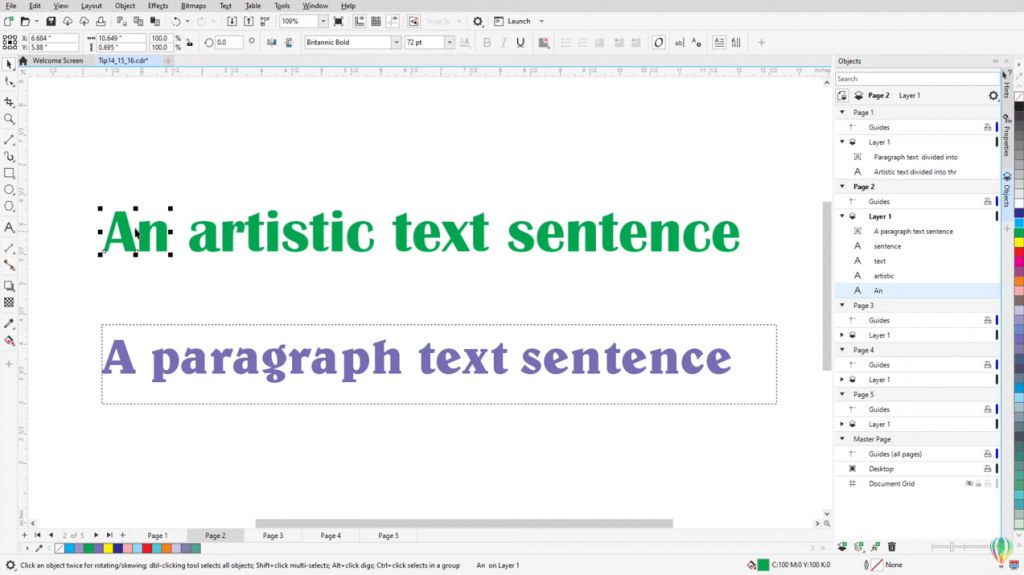Select the Text tool
The height and width of the screenshot is (575, 1024).
pyautogui.click(x=9, y=227)
